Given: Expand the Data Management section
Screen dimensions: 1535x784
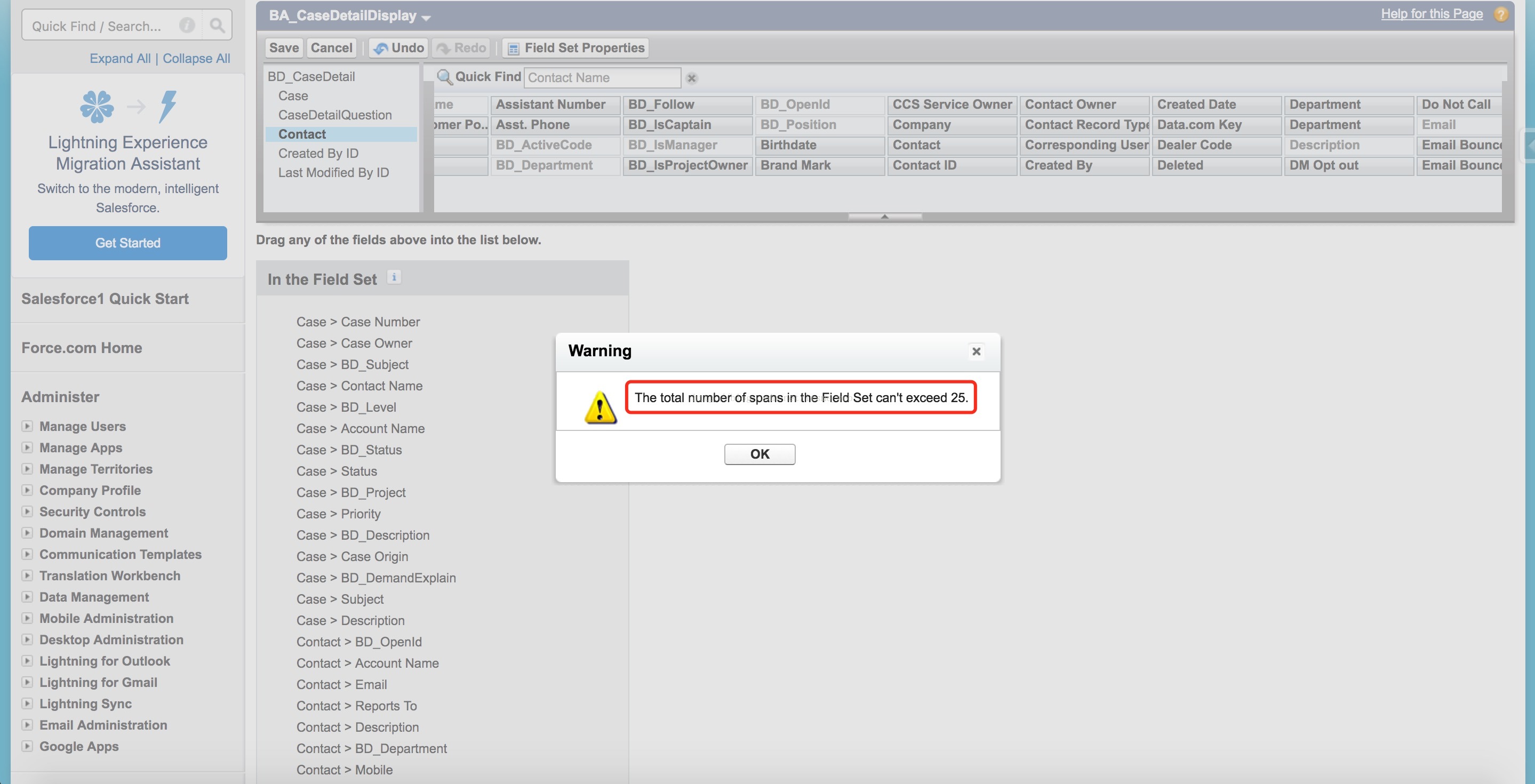Looking at the screenshot, I should 27,597.
